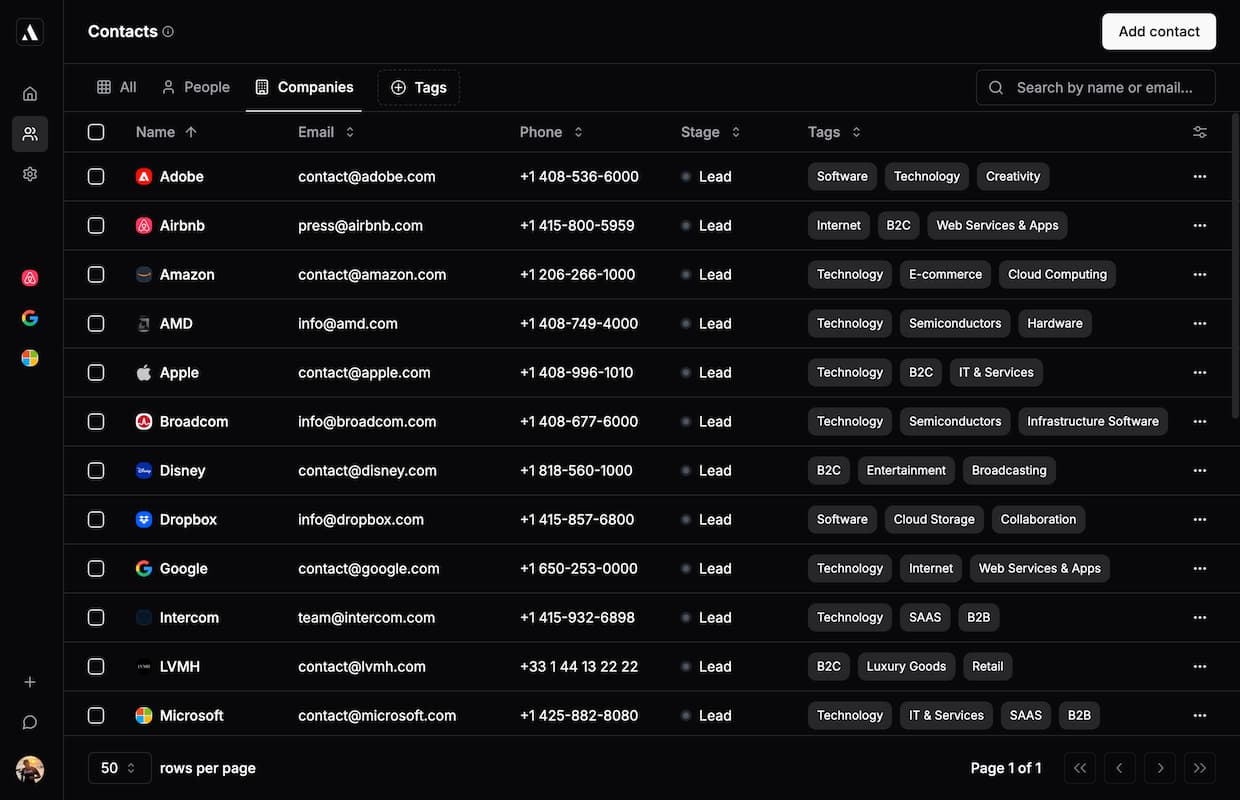Tick the checkbox for Adobe row
This screenshot has height=800, width=1240.
pos(96,176)
